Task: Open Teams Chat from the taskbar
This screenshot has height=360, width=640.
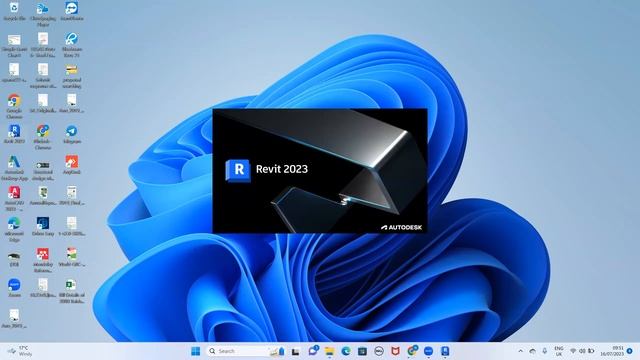Action: pyautogui.click(x=313, y=351)
